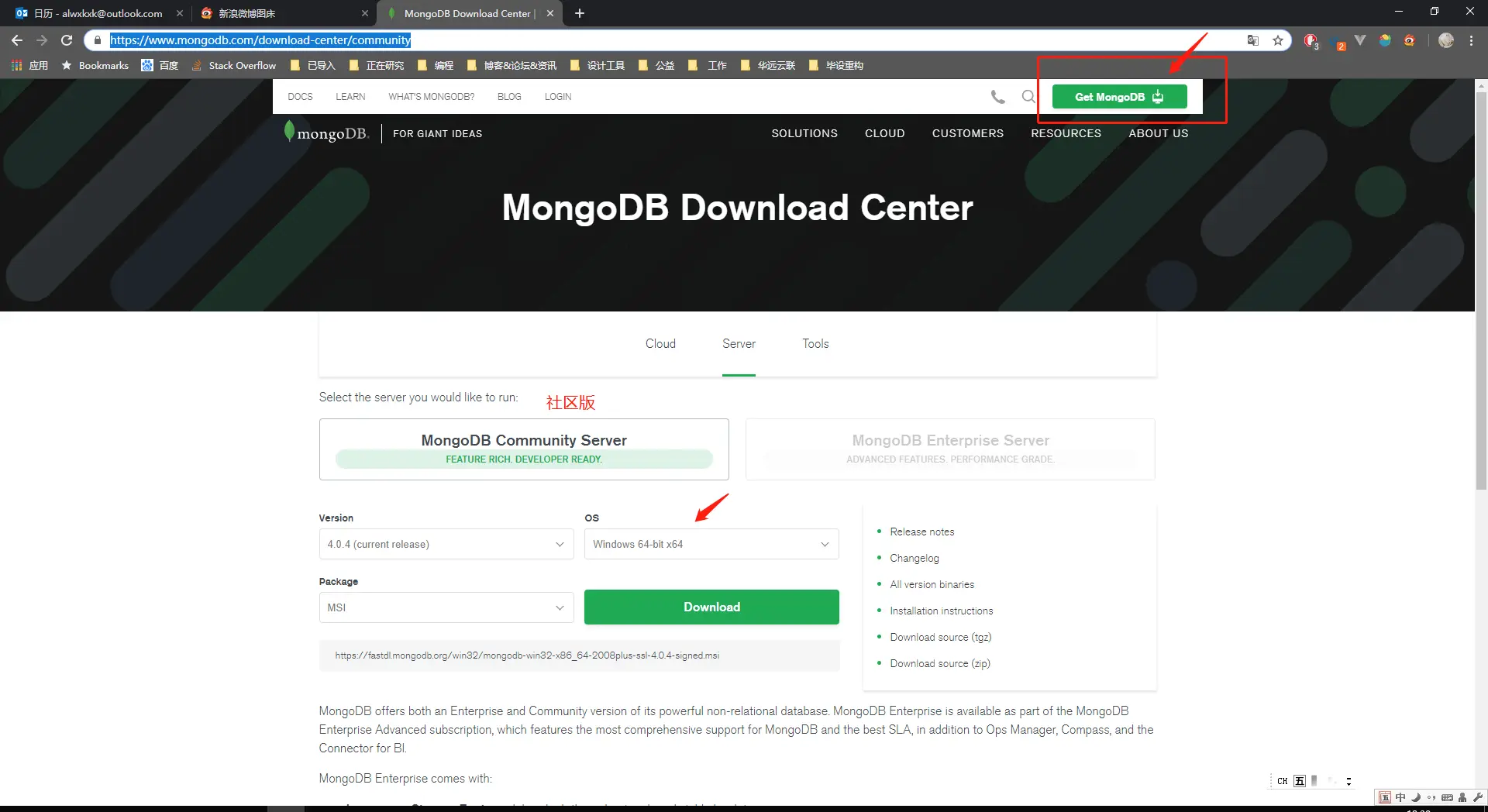Open the SOLUTIONS menu

pyautogui.click(x=804, y=133)
